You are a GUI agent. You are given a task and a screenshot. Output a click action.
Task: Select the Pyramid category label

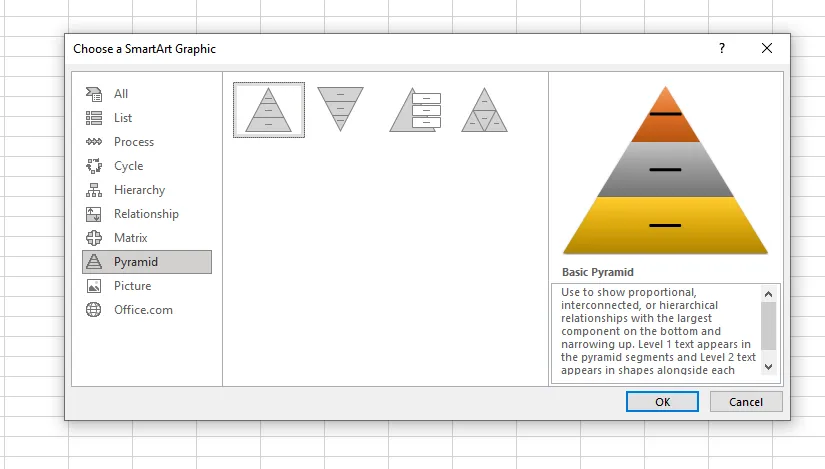tap(136, 262)
